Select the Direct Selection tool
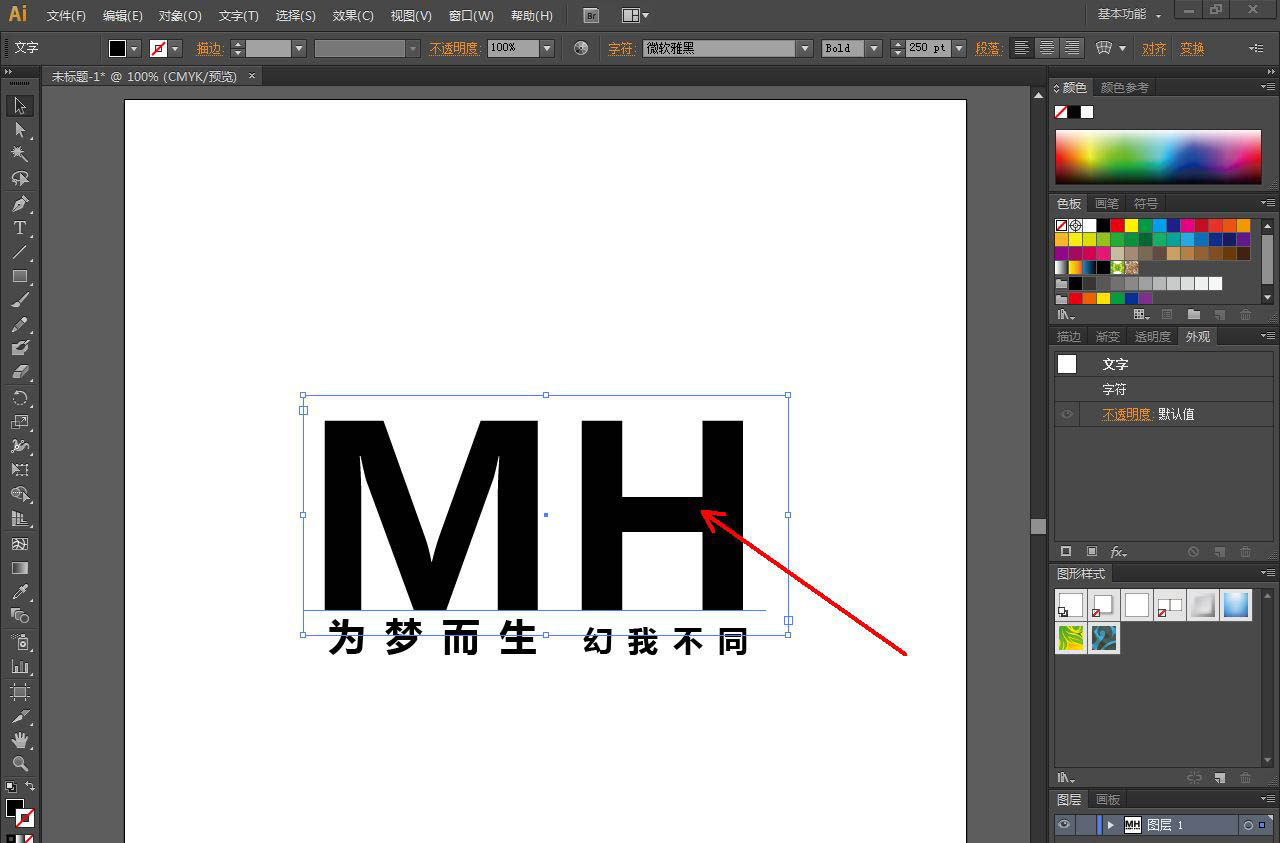This screenshot has width=1280, height=843. pyautogui.click(x=20, y=130)
